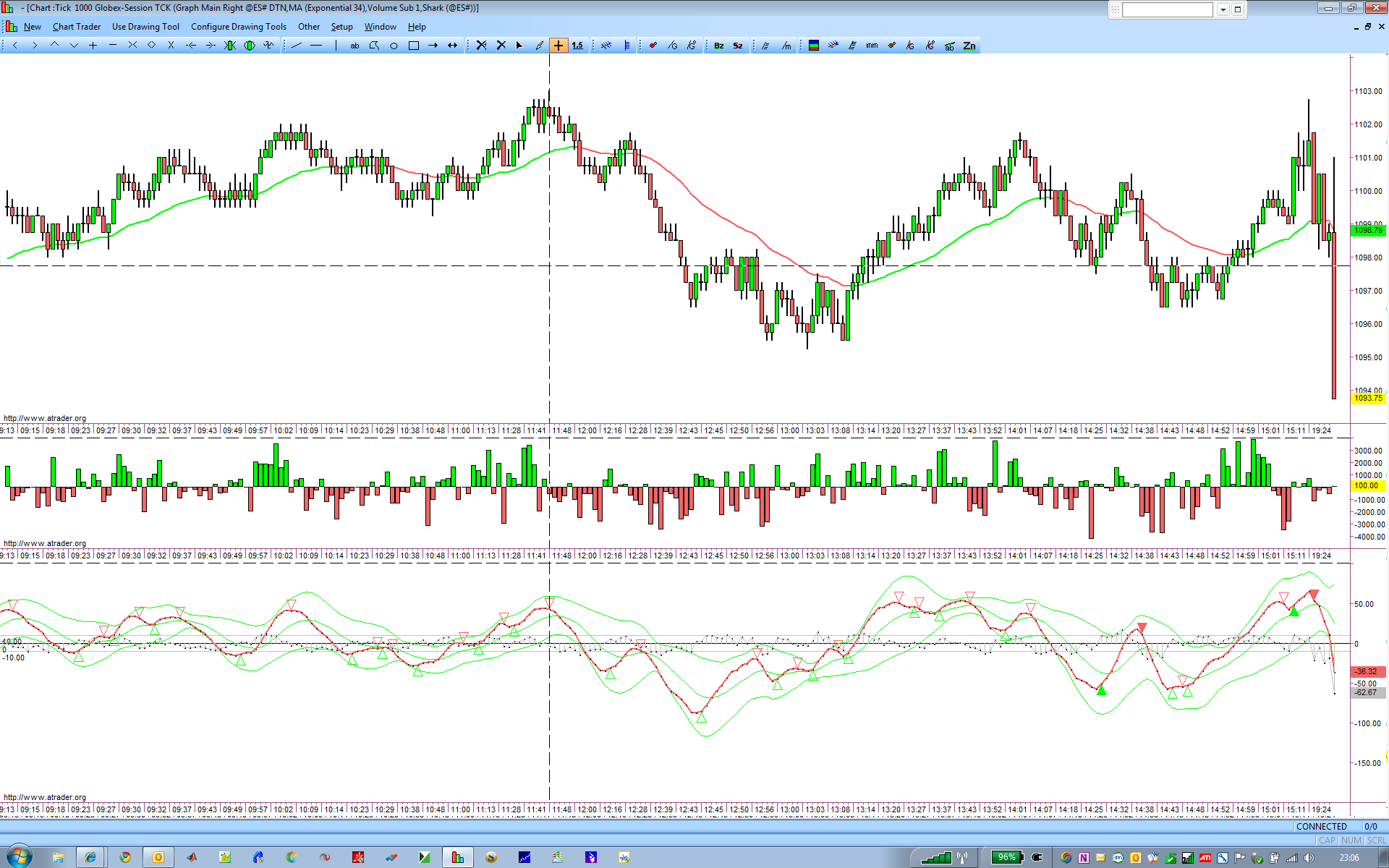Click the diamond shape toolbar icon
Viewport: 1389px width, 868px height.
coord(152,46)
